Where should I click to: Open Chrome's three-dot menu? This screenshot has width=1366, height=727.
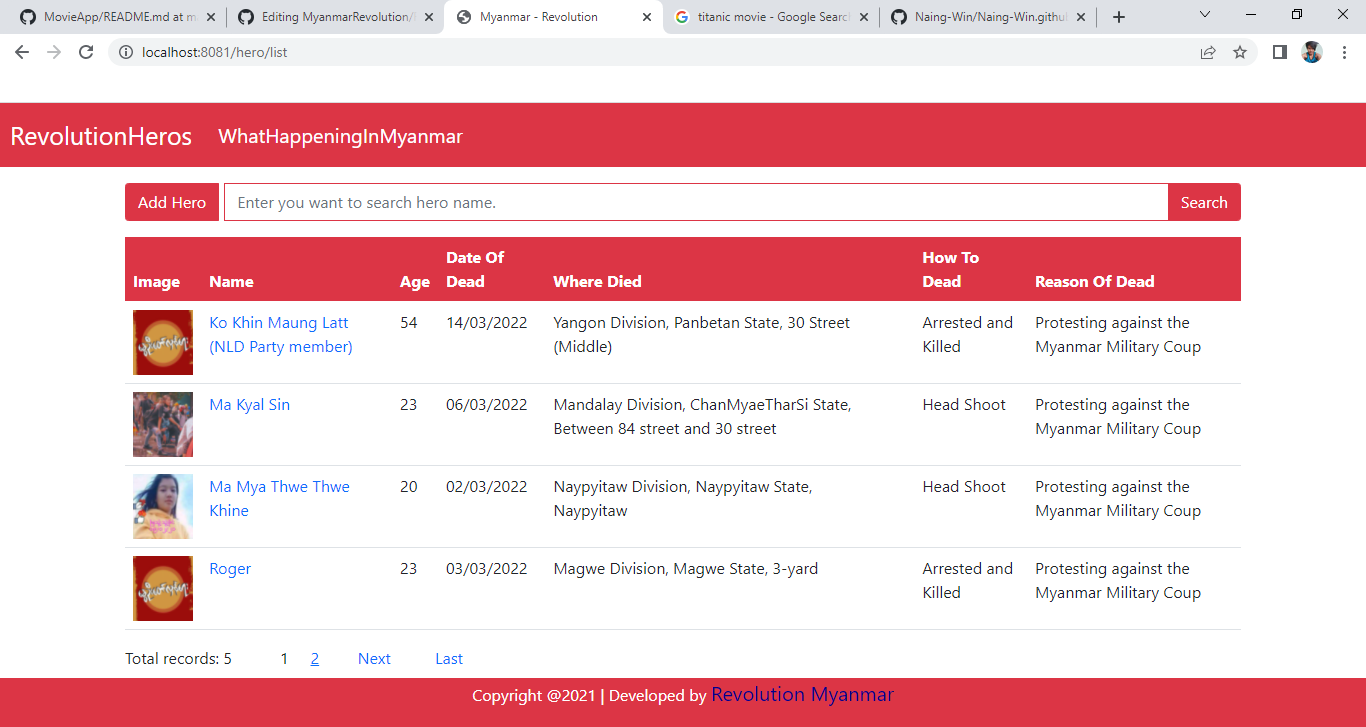coord(1344,52)
